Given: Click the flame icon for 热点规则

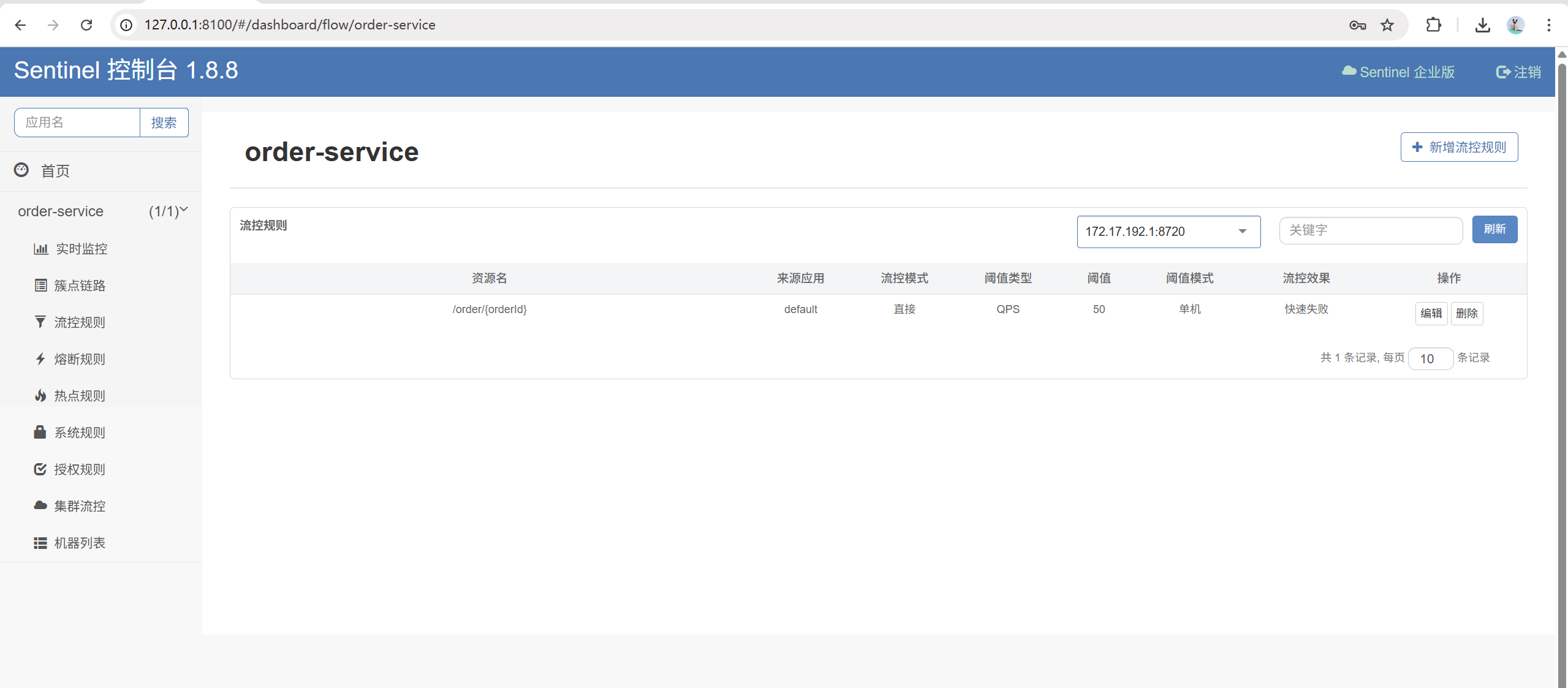Looking at the screenshot, I should pyautogui.click(x=40, y=396).
